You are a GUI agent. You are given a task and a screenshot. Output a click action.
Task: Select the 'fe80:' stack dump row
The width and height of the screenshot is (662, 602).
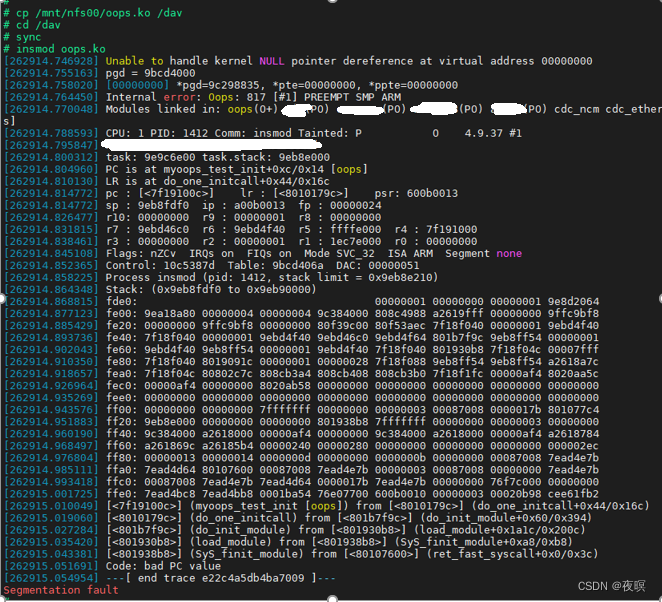coord(301,362)
